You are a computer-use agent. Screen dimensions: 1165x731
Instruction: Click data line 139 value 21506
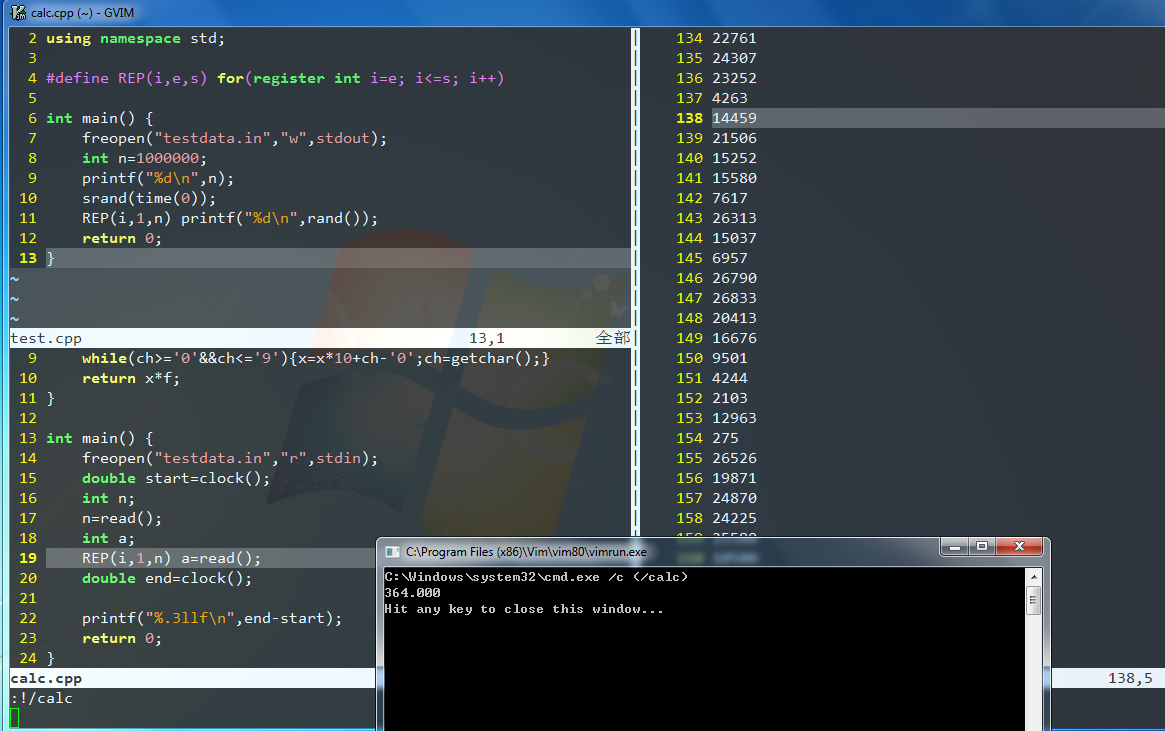click(x=734, y=139)
